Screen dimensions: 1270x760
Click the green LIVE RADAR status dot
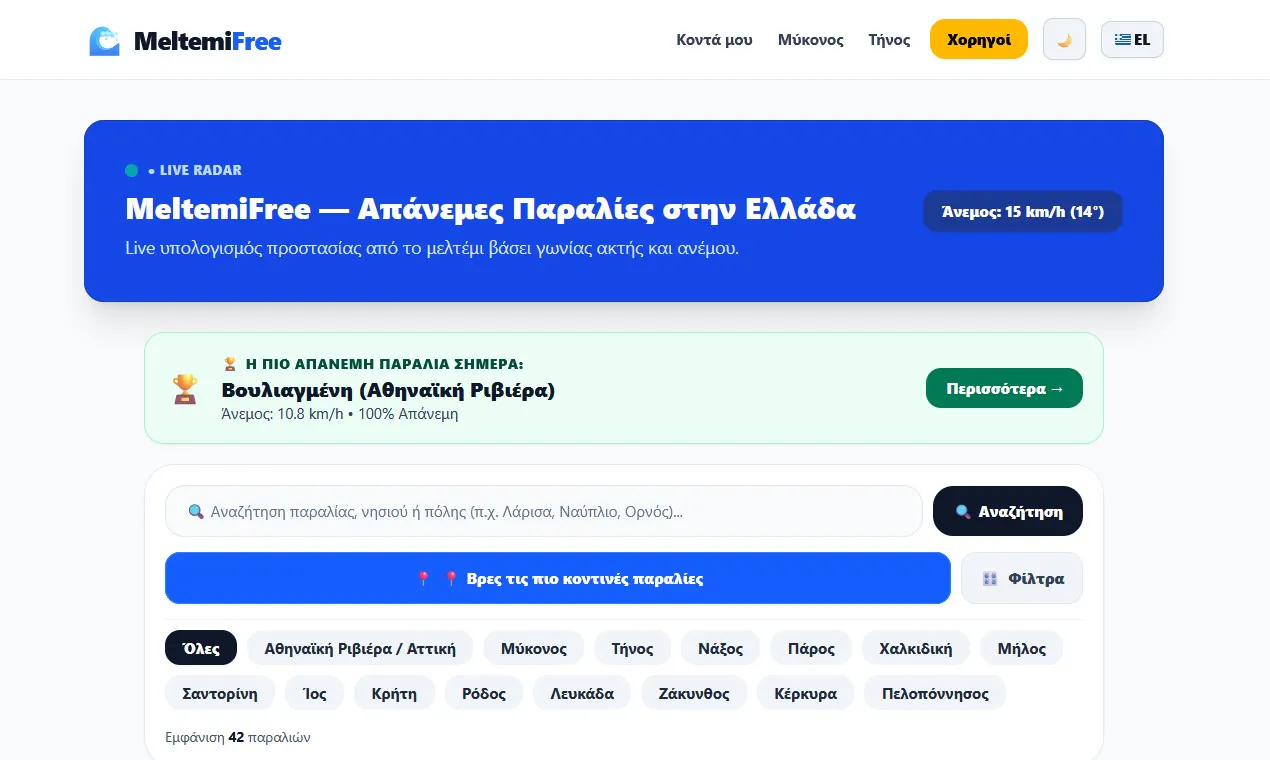pyautogui.click(x=132, y=170)
